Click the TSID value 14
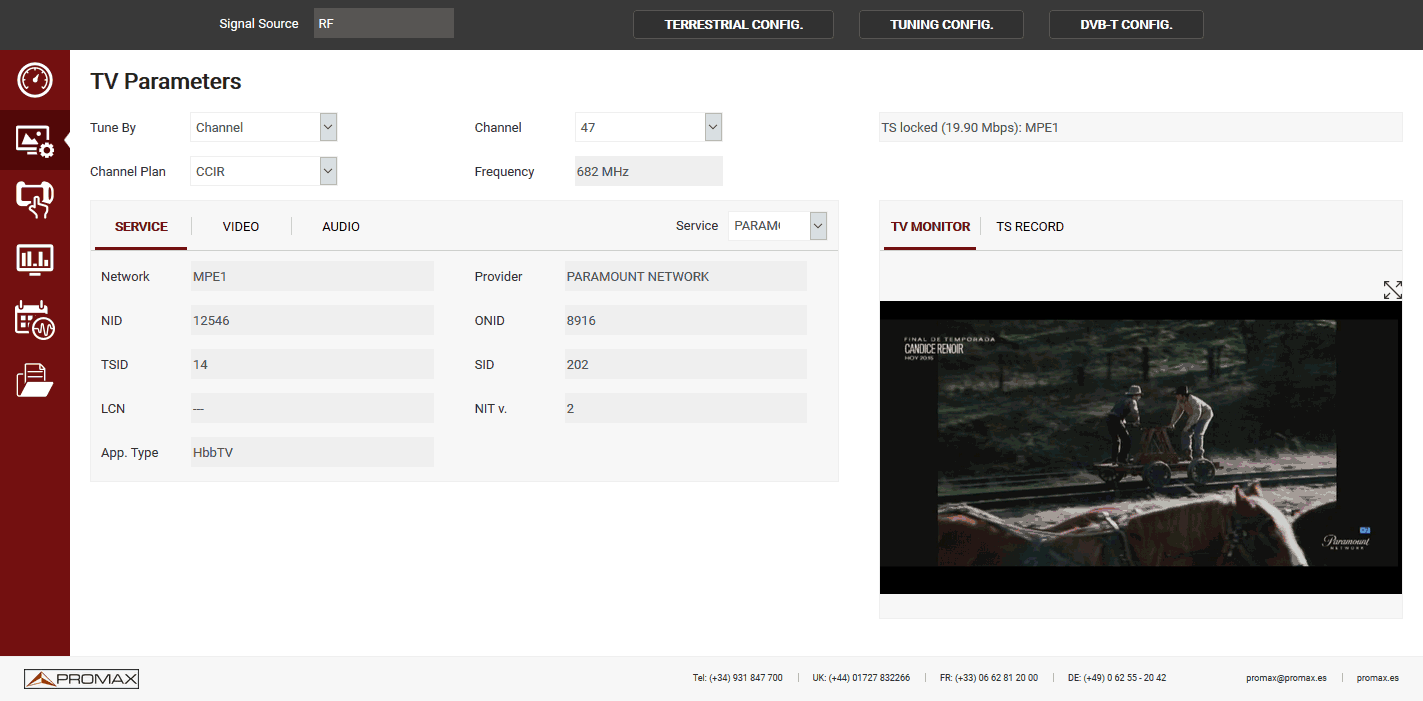This screenshot has width=1423, height=701. (x=312, y=364)
